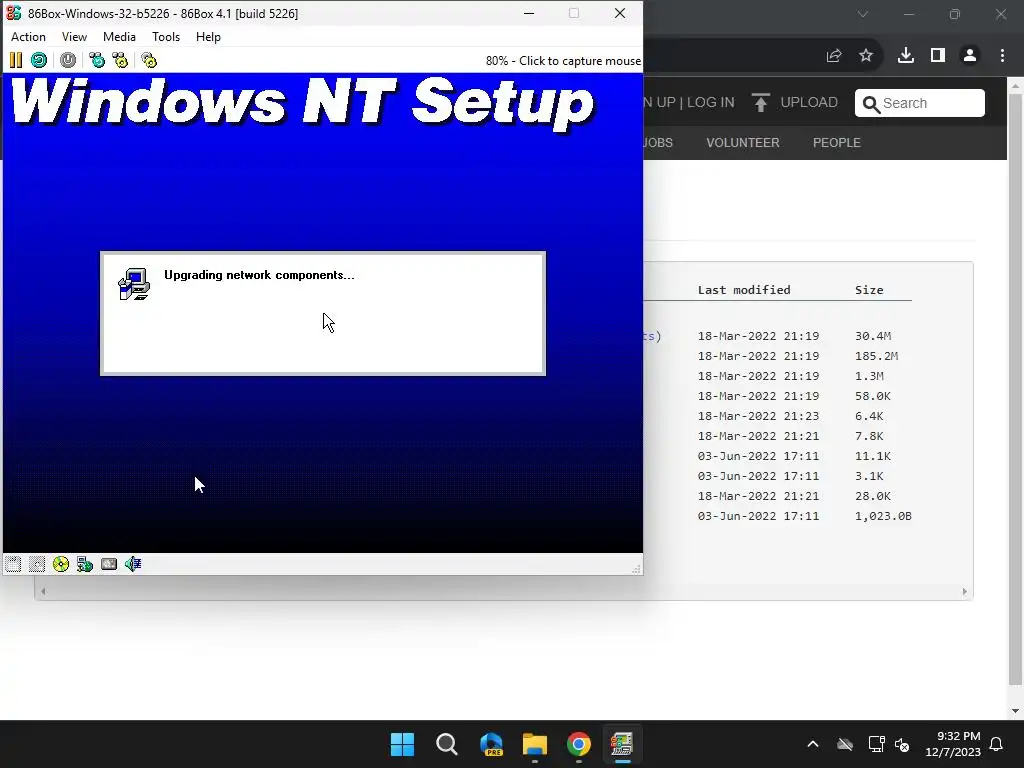Click the second floppy drive status icon
The width and height of the screenshot is (1024, 768).
(x=37, y=564)
